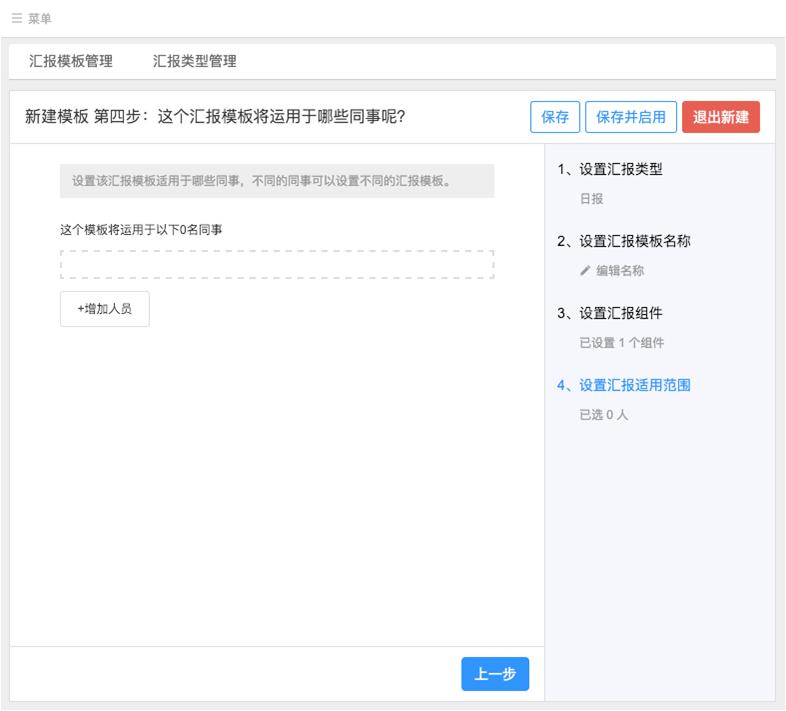Select step 4、设置汇报适用范围
Image resolution: width=786 pixels, height=711 pixels.
(623, 385)
